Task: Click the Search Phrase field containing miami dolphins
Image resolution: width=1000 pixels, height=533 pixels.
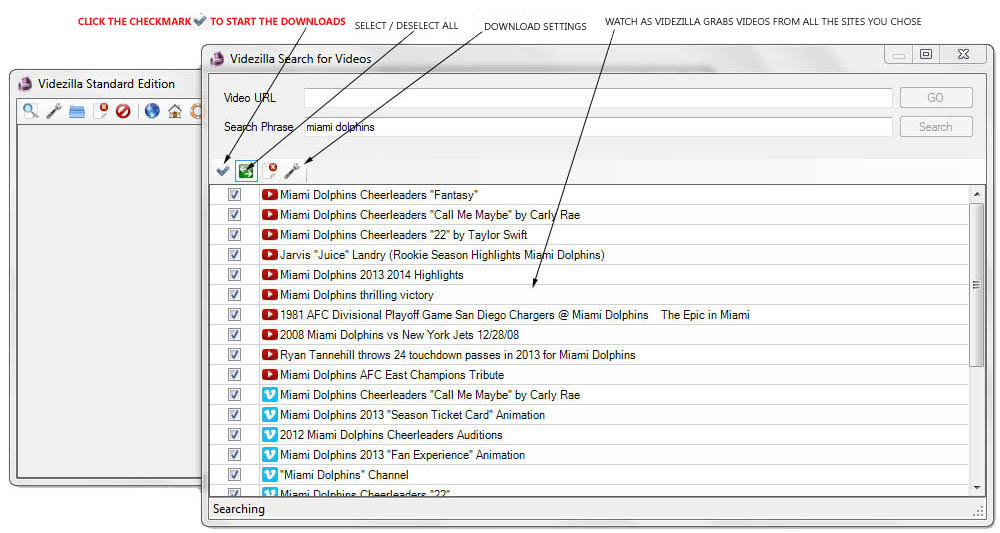Action: pyautogui.click(x=598, y=127)
